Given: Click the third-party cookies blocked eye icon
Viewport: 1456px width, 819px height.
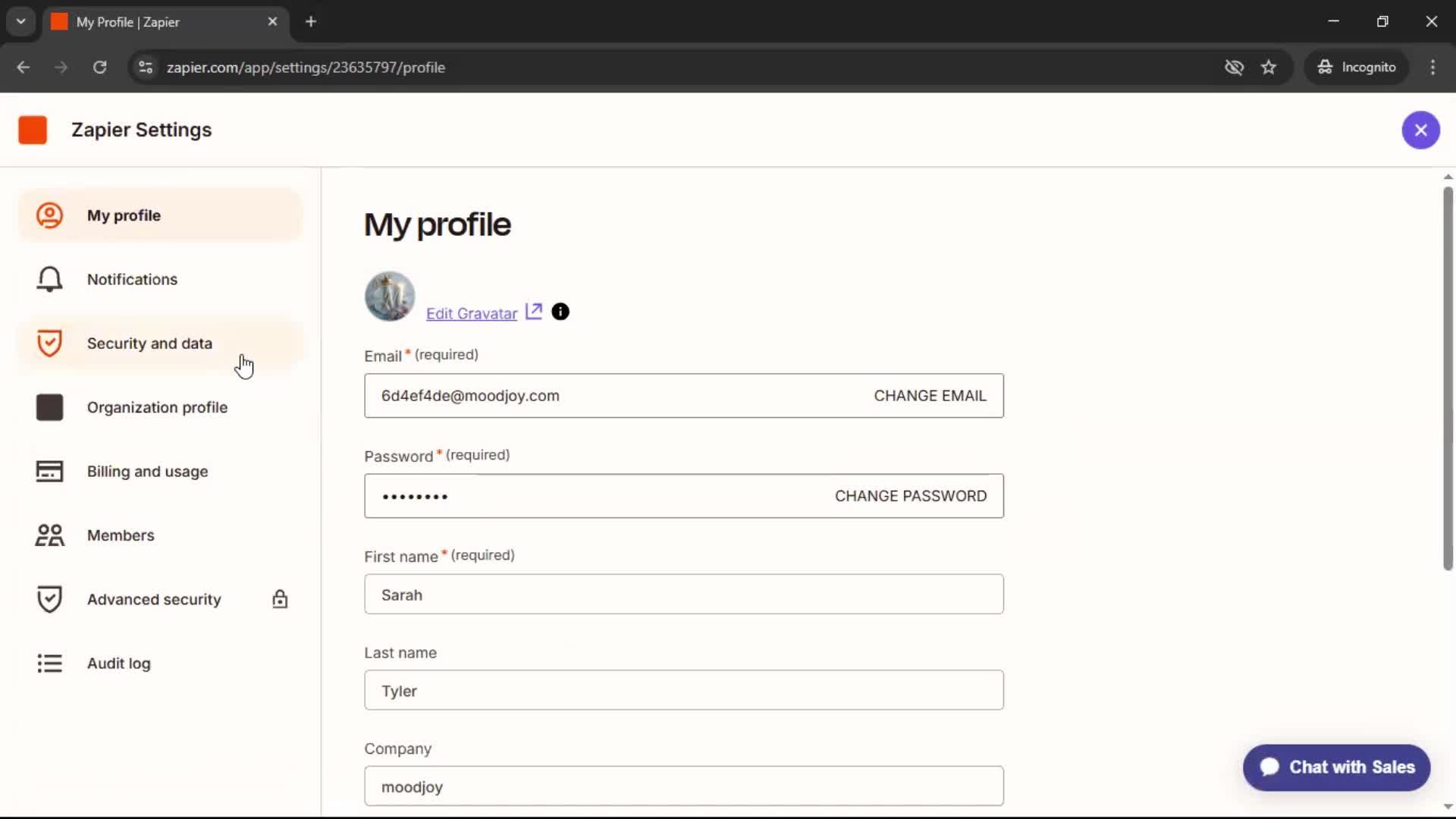Looking at the screenshot, I should click(x=1234, y=67).
